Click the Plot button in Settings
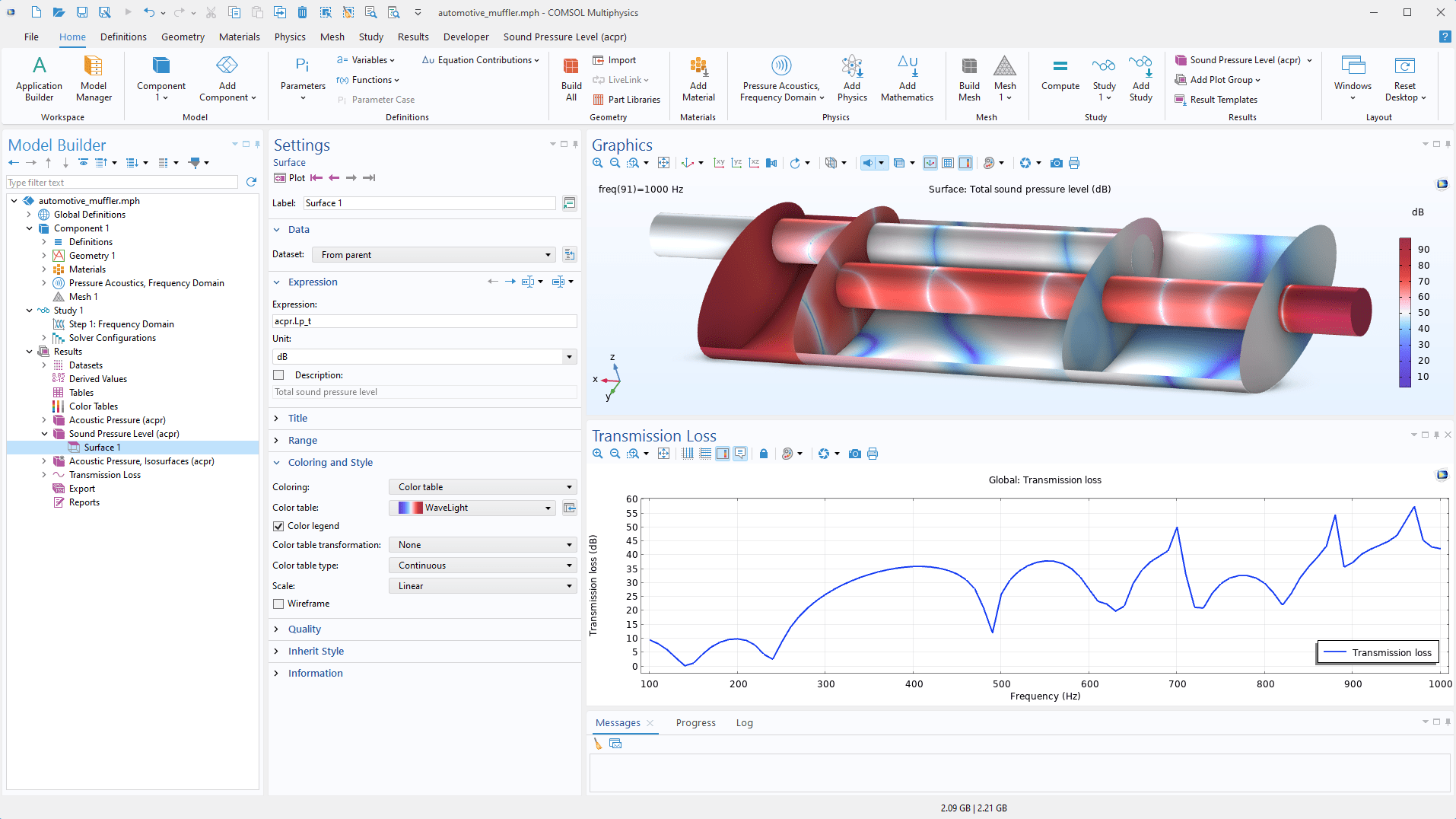Screen dimensions: 1456x819 pos(290,178)
